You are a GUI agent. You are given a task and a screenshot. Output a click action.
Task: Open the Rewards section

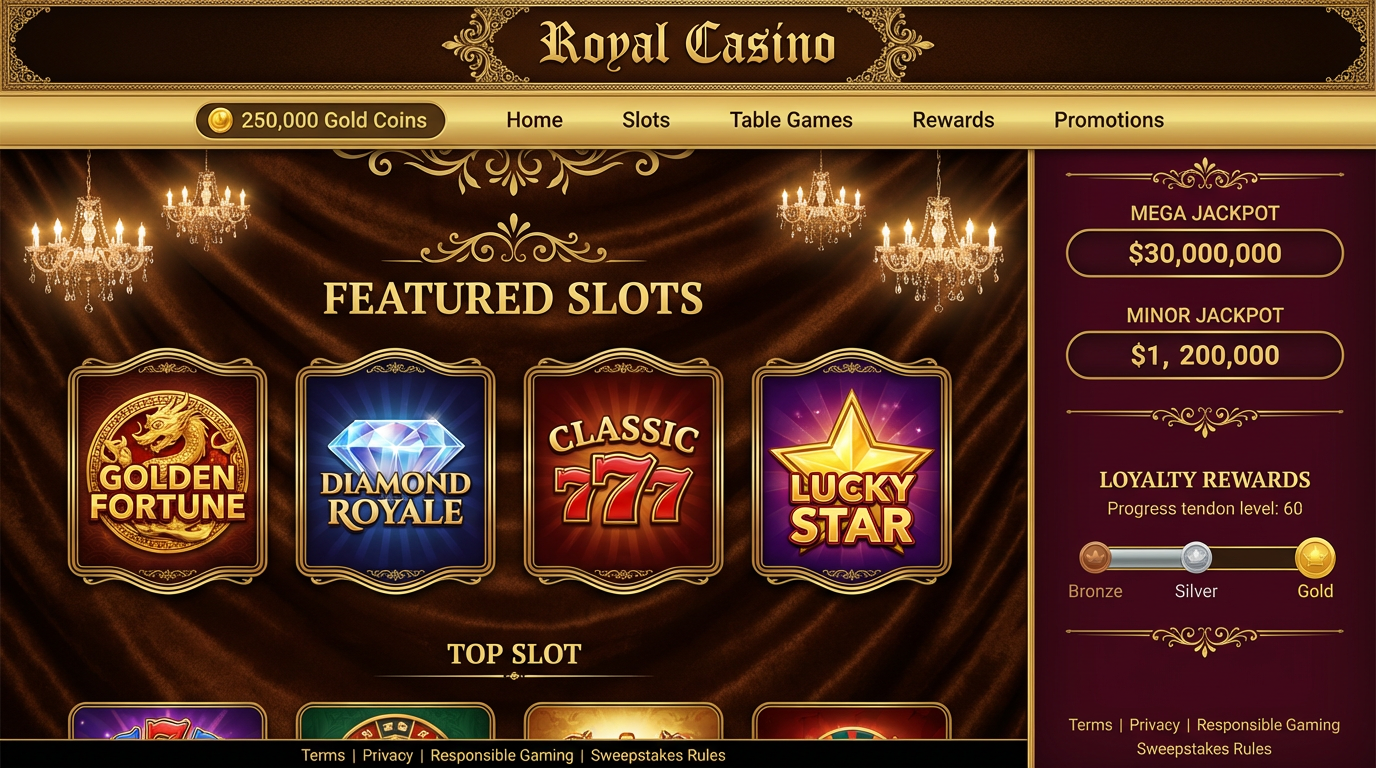953,120
